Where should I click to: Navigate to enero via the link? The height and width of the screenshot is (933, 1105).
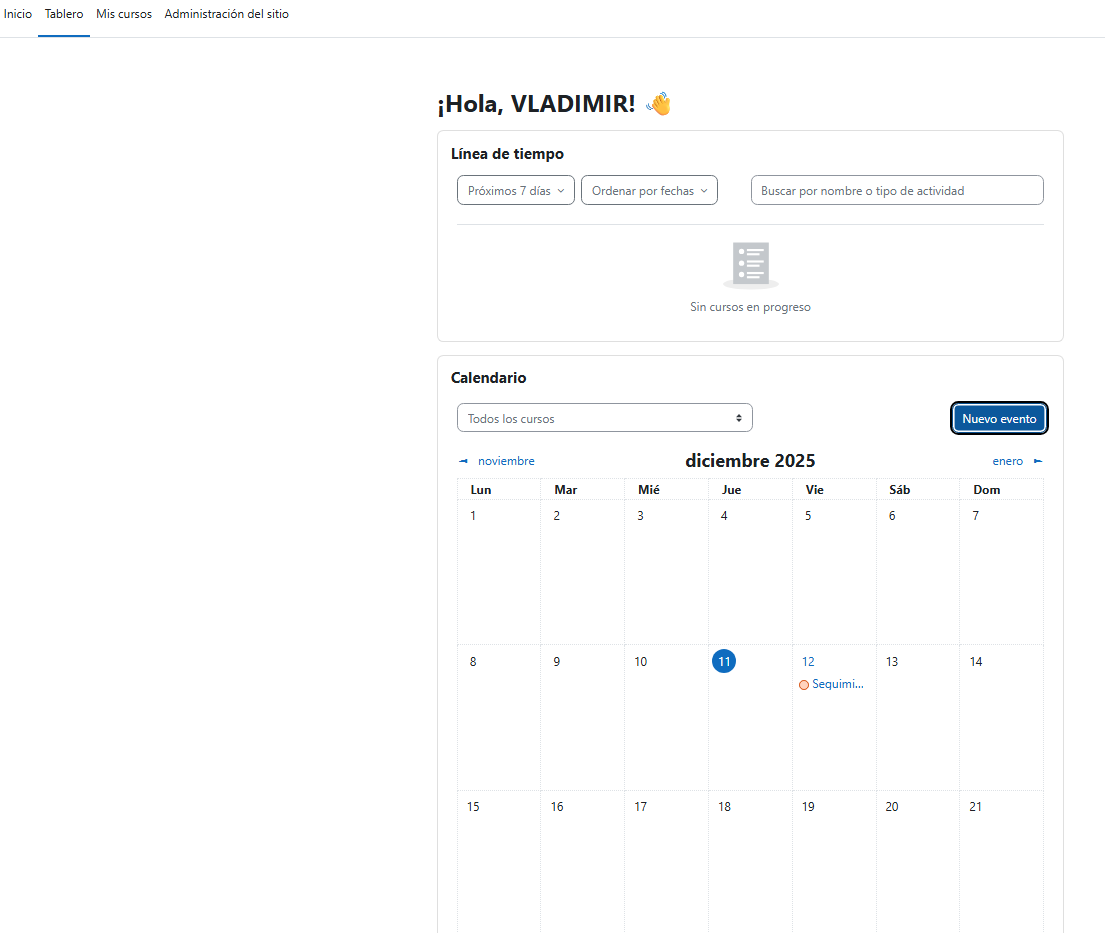point(1007,461)
